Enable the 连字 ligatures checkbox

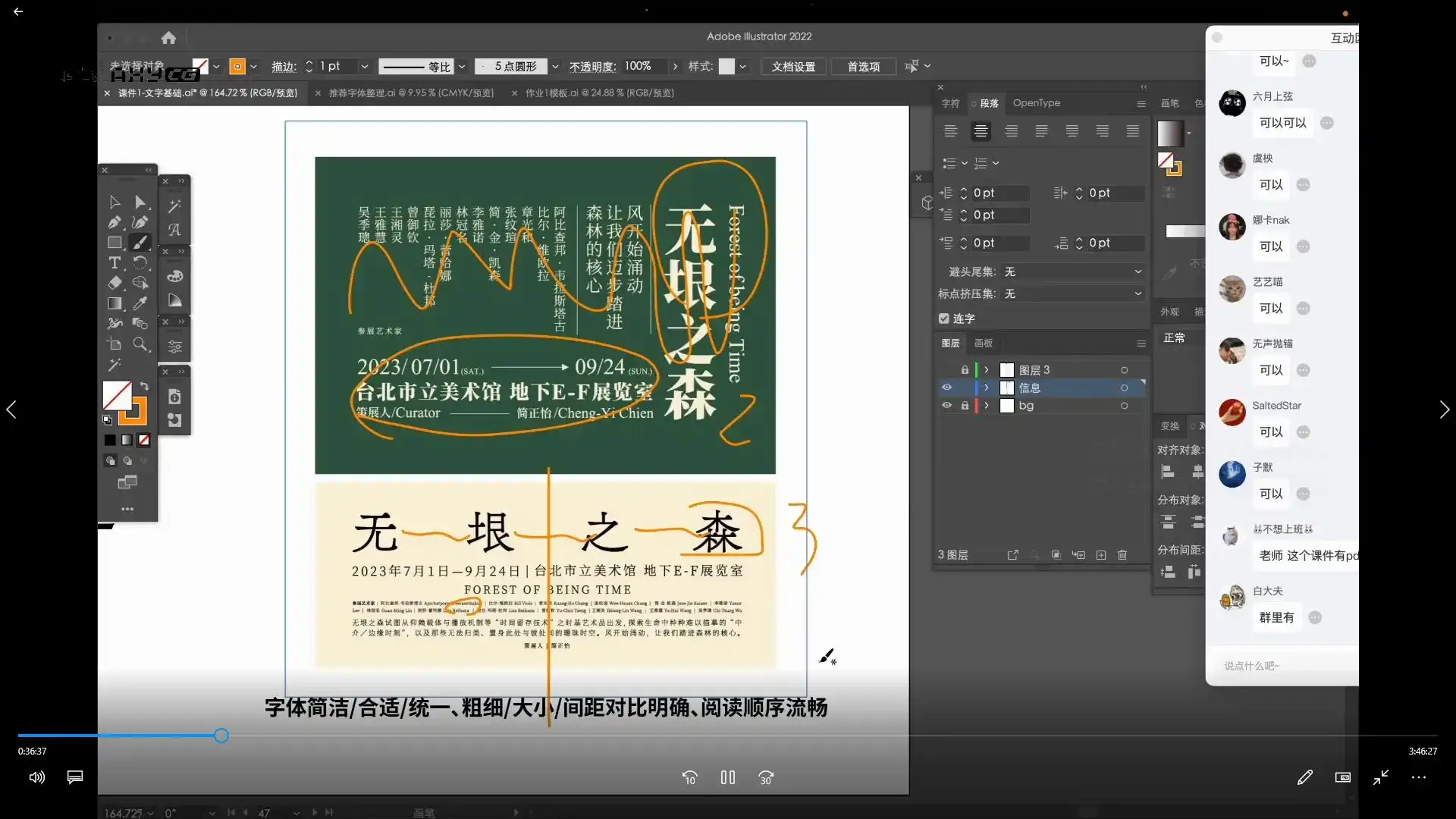coord(944,318)
